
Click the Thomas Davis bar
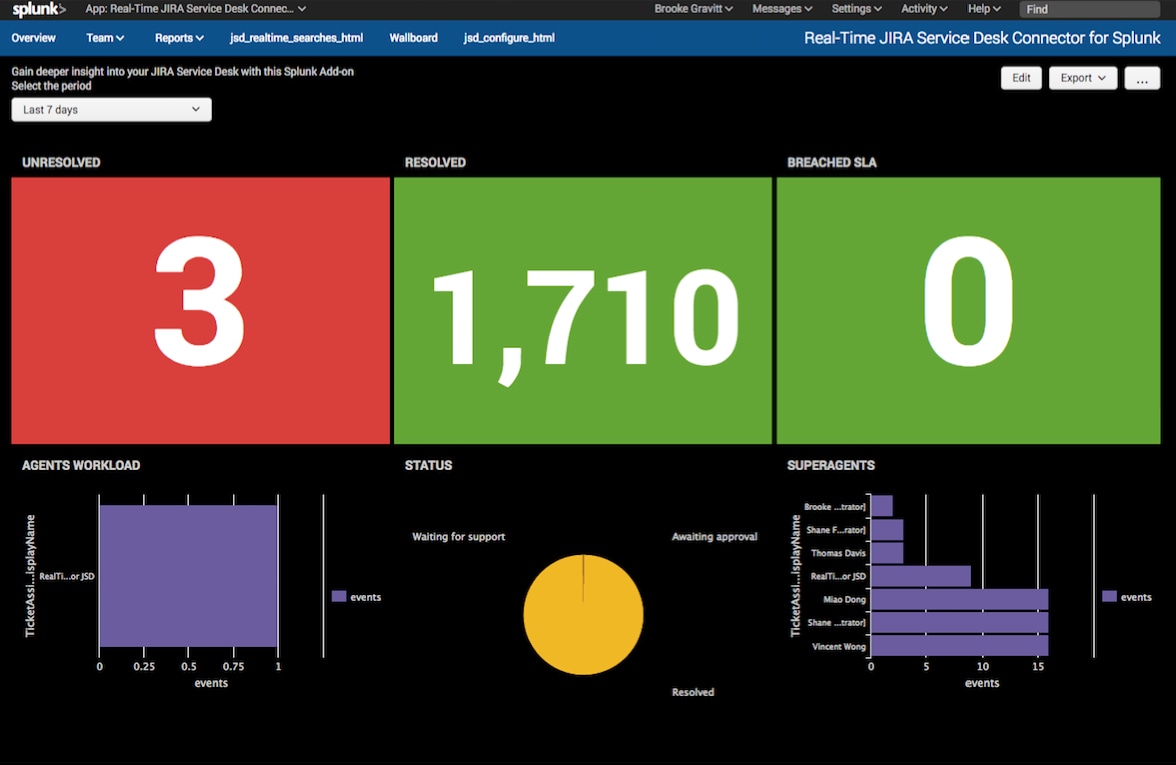click(887, 553)
